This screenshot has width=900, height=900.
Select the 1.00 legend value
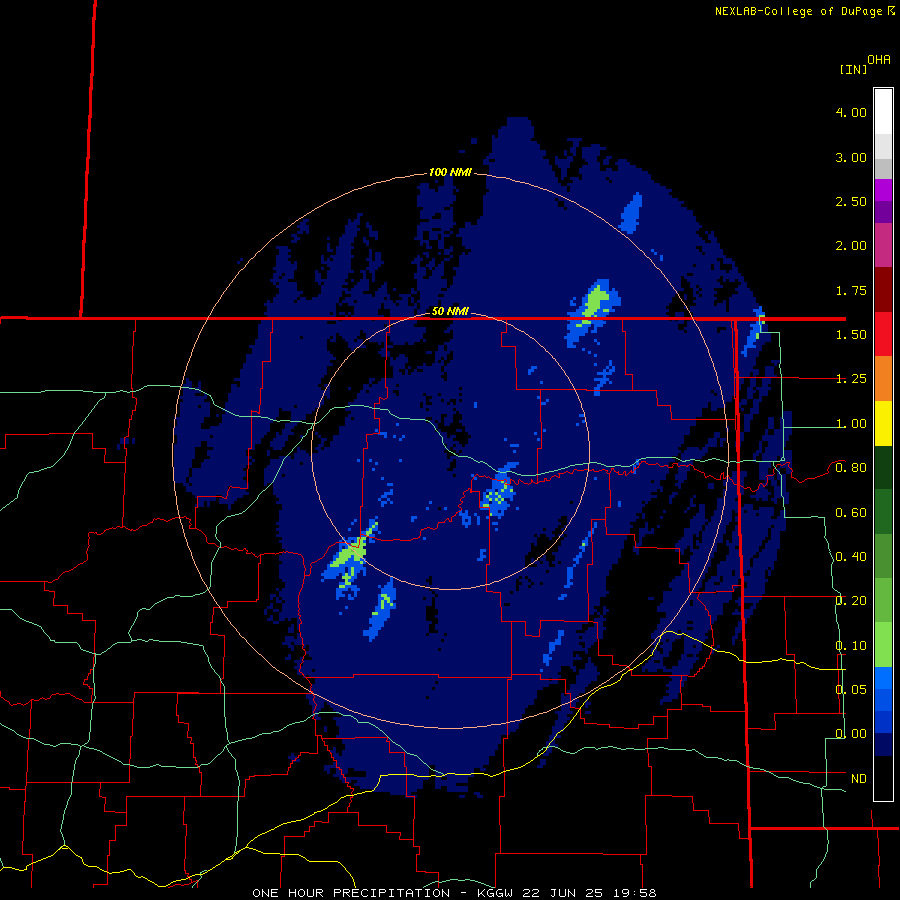851,424
